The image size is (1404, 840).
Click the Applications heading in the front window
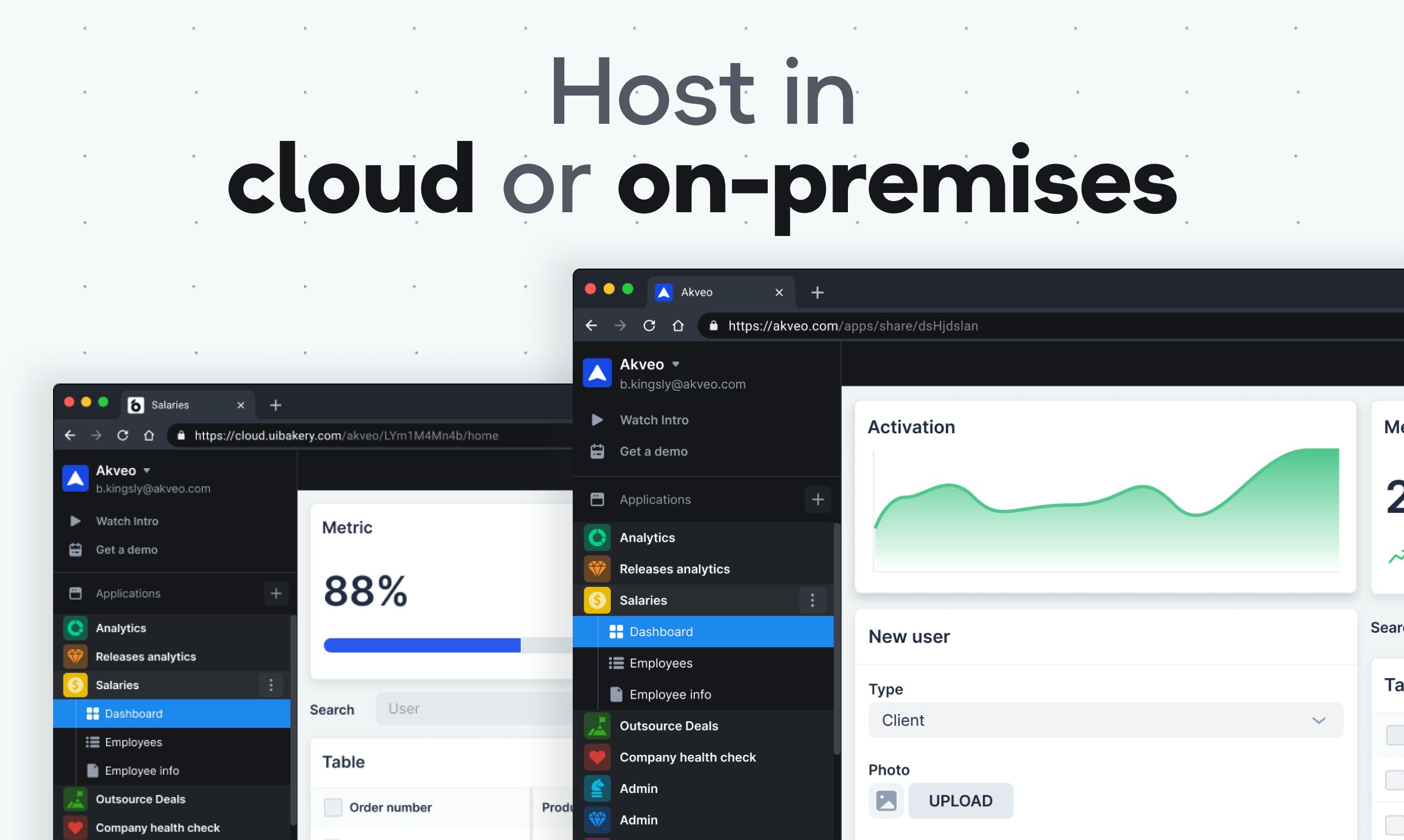655,499
